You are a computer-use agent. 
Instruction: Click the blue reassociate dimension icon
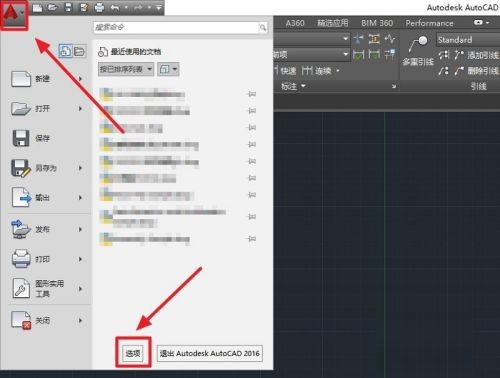click(x=390, y=54)
